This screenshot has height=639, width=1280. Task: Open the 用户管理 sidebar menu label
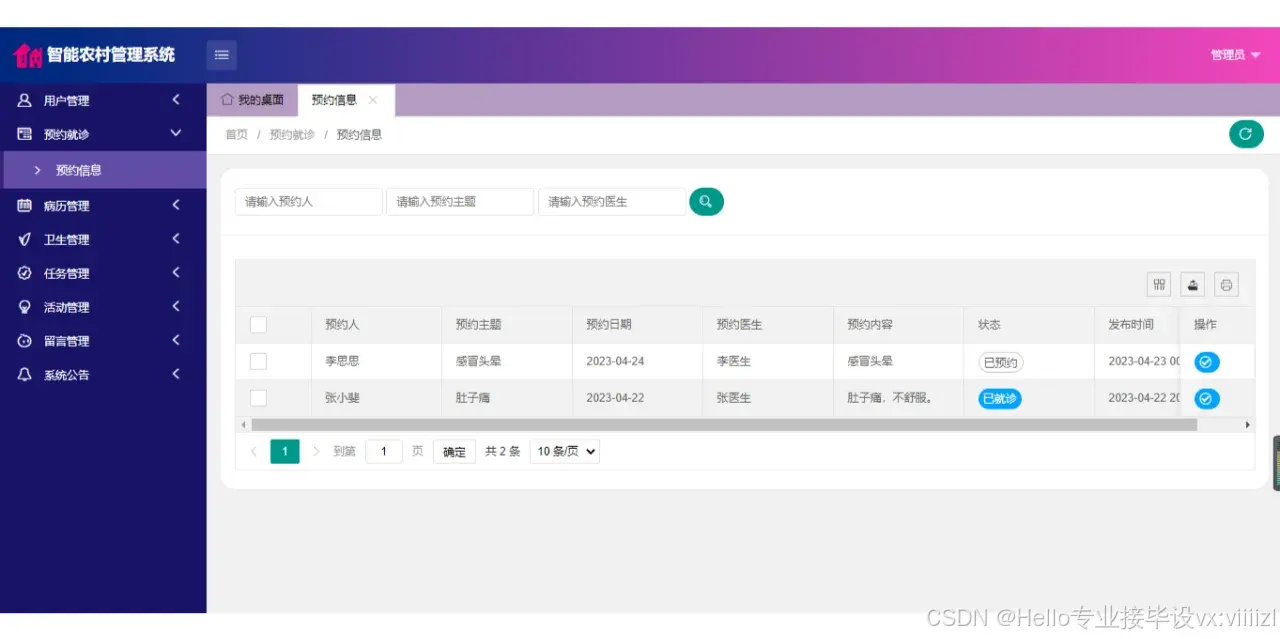(x=66, y=101)
